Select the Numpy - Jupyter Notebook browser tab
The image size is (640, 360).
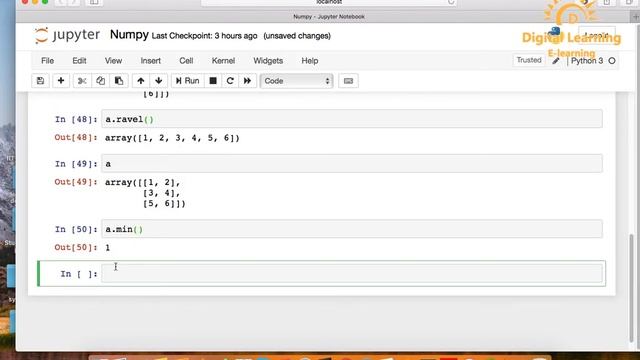329,17
